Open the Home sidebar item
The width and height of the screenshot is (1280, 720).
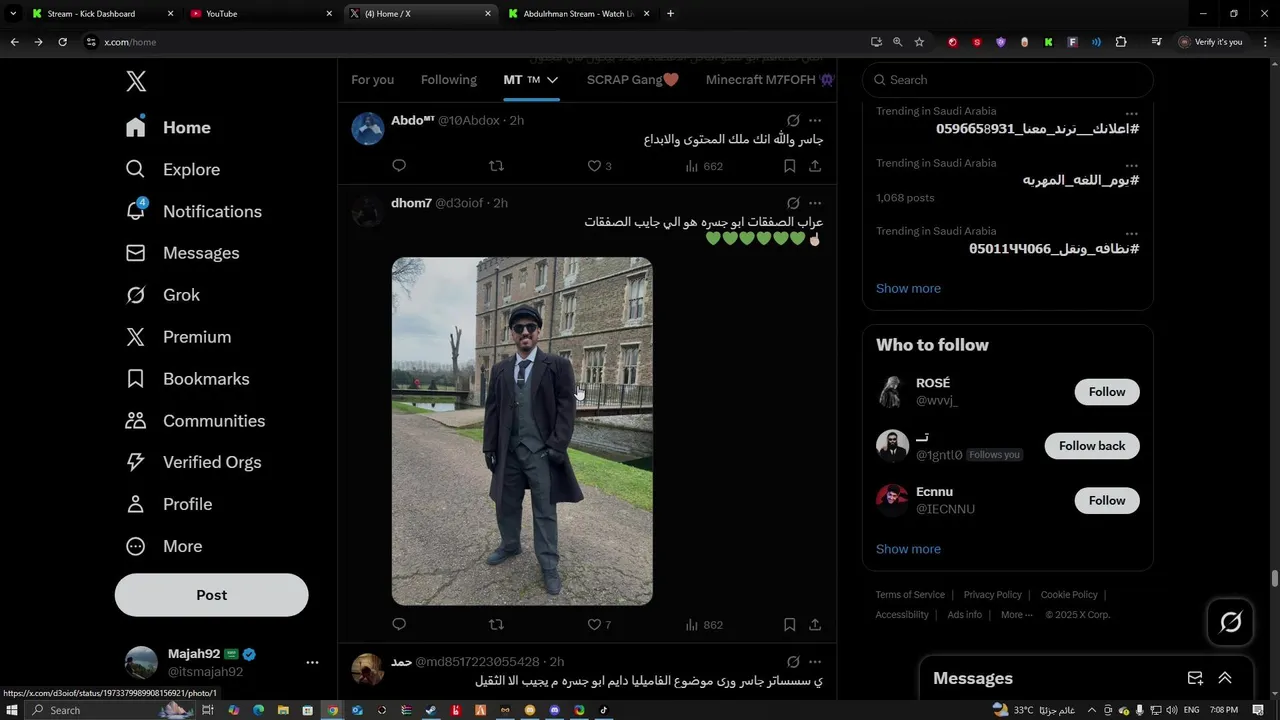[168, 127]
